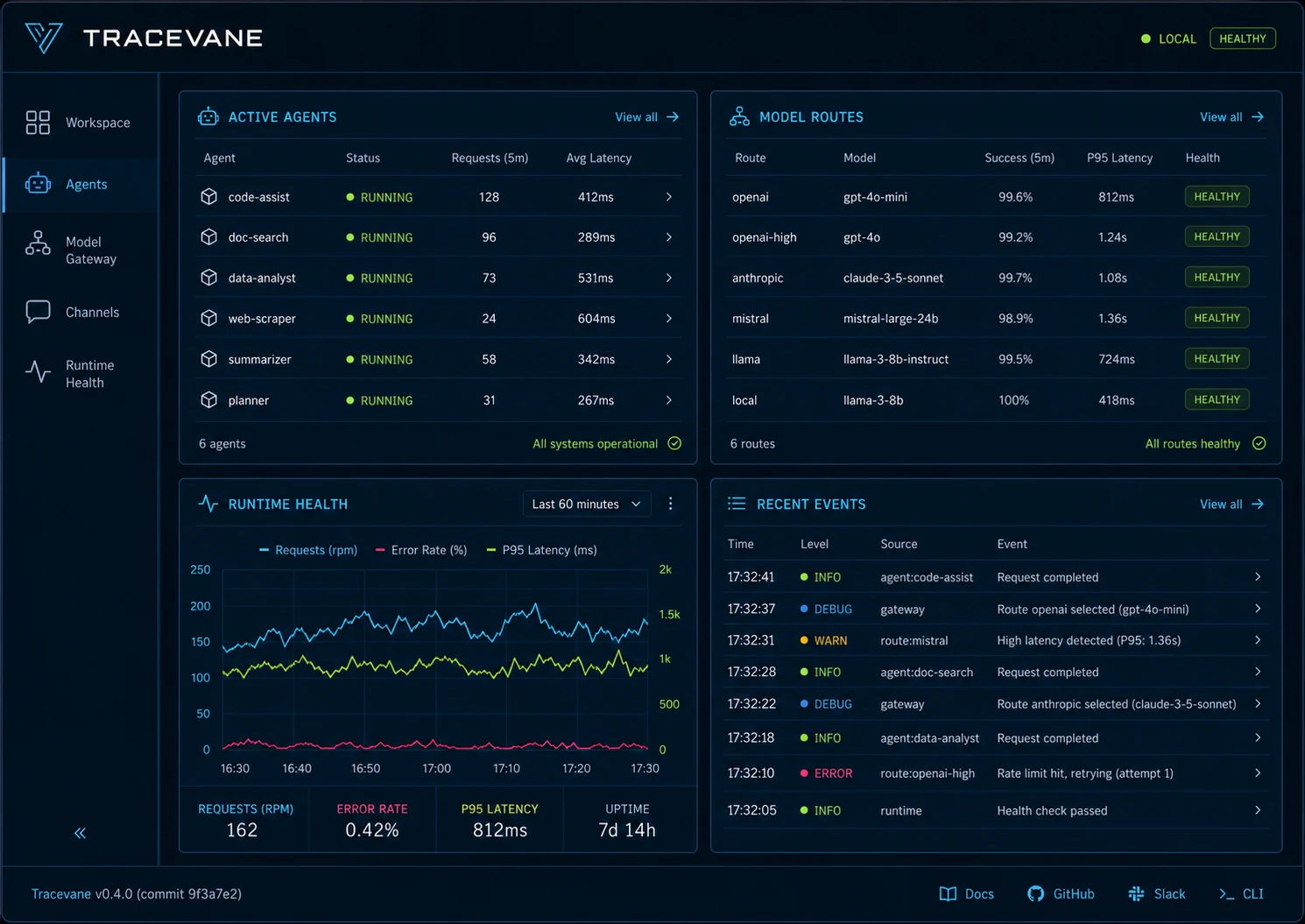The height and width of the screenshot is (924, 1305).
Task: Collapse the sidebar with double-chevron icon
Action: coord(80,833)
